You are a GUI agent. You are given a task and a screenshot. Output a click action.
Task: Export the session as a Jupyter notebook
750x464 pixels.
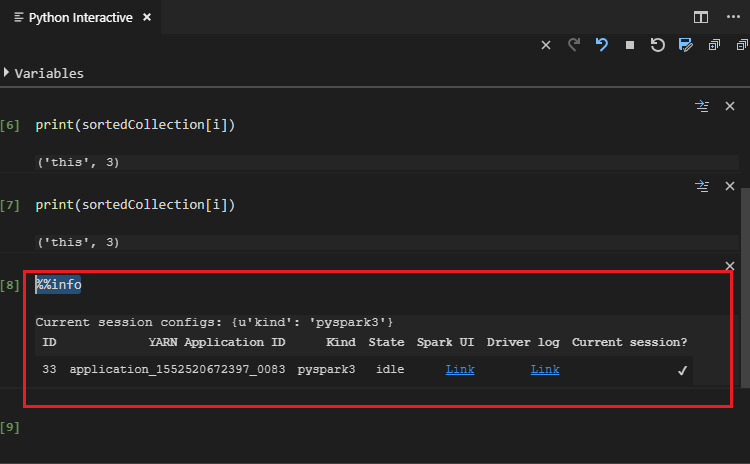coord(685,45)
